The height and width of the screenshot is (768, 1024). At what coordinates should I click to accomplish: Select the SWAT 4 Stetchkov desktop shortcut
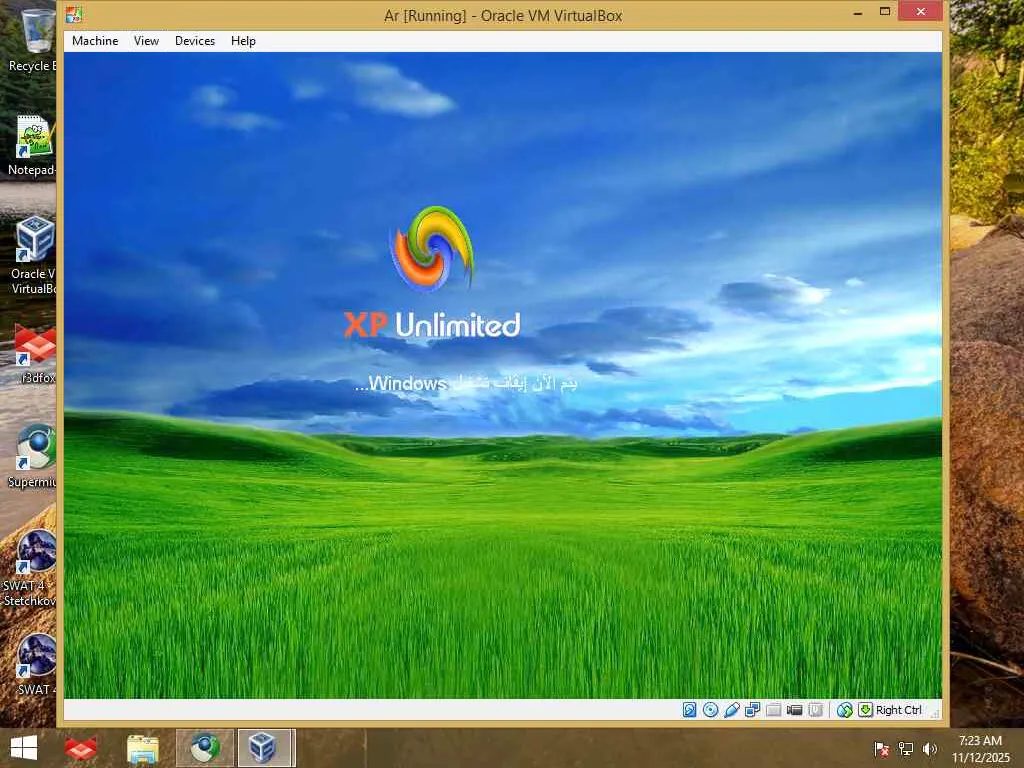click(x=29, y=567)
